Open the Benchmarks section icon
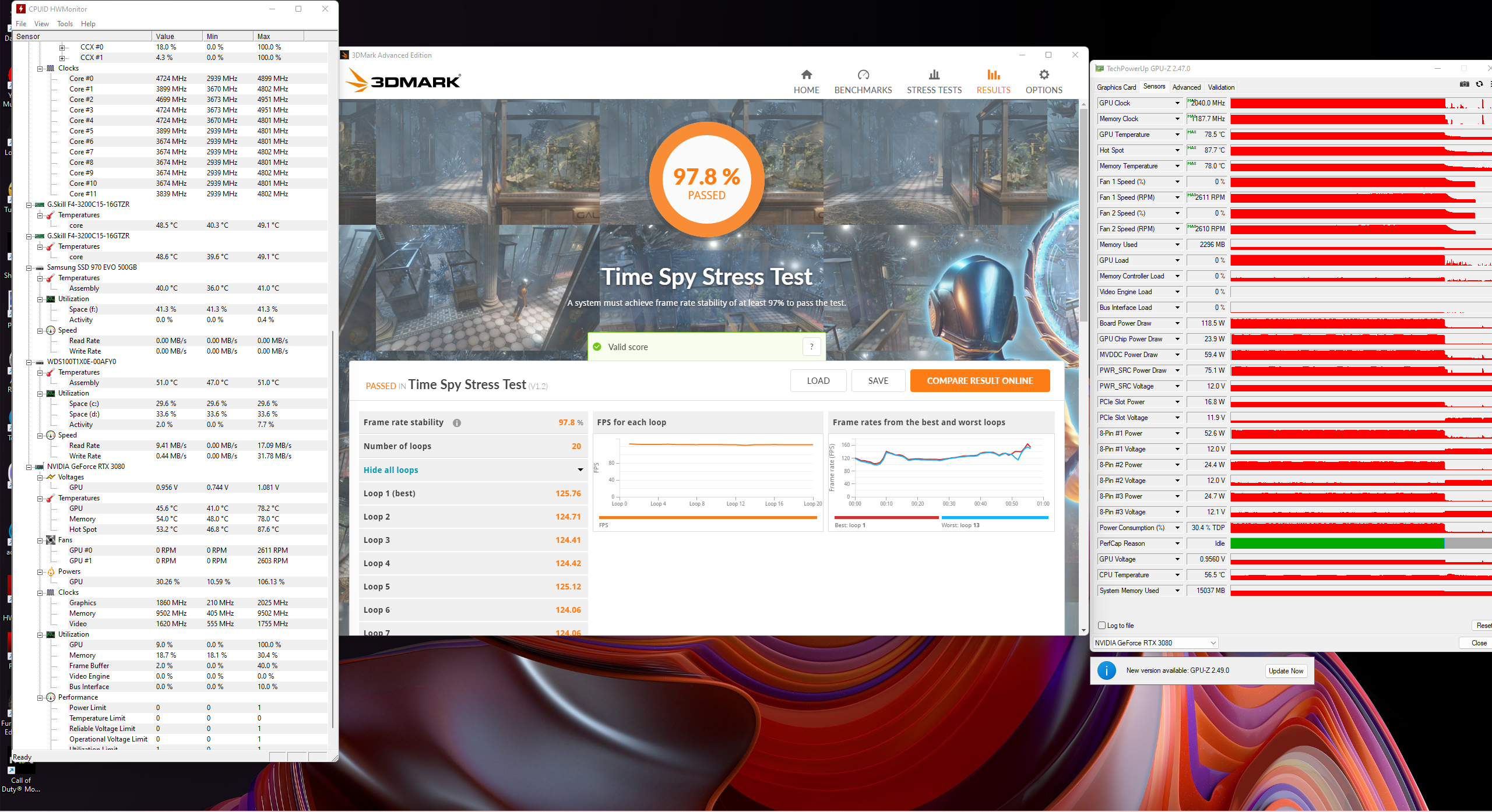Image resolution: width=1492 pixels, height=812 pixels. tap(863, 75)
